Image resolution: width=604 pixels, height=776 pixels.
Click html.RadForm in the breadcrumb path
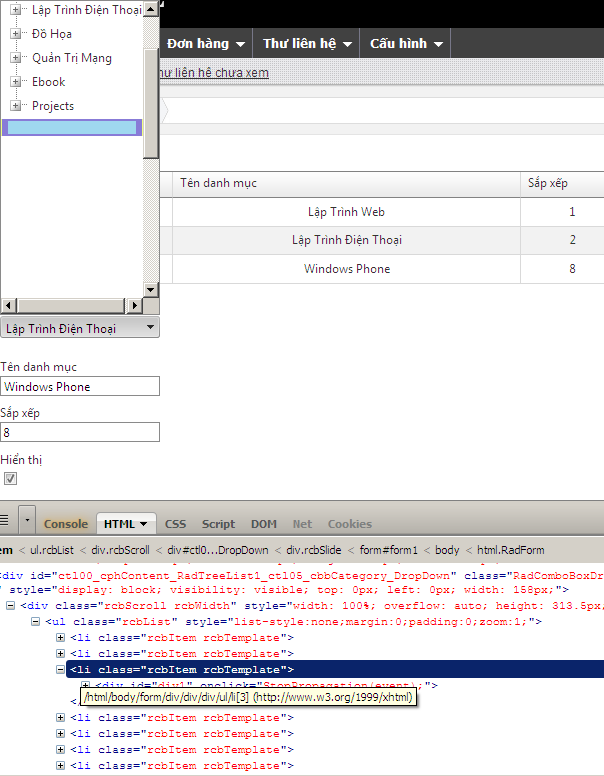(510, 550)
